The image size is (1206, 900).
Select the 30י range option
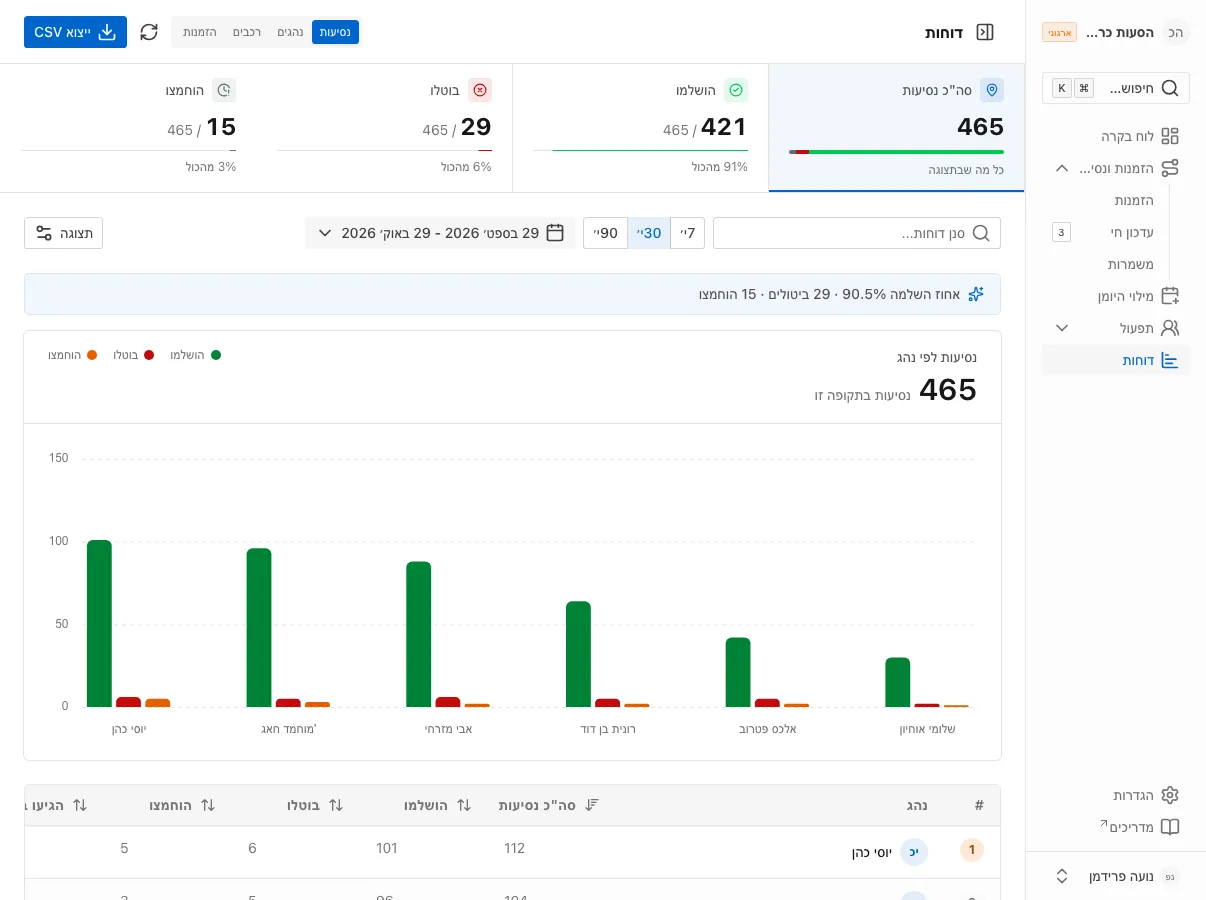point(649,233)
